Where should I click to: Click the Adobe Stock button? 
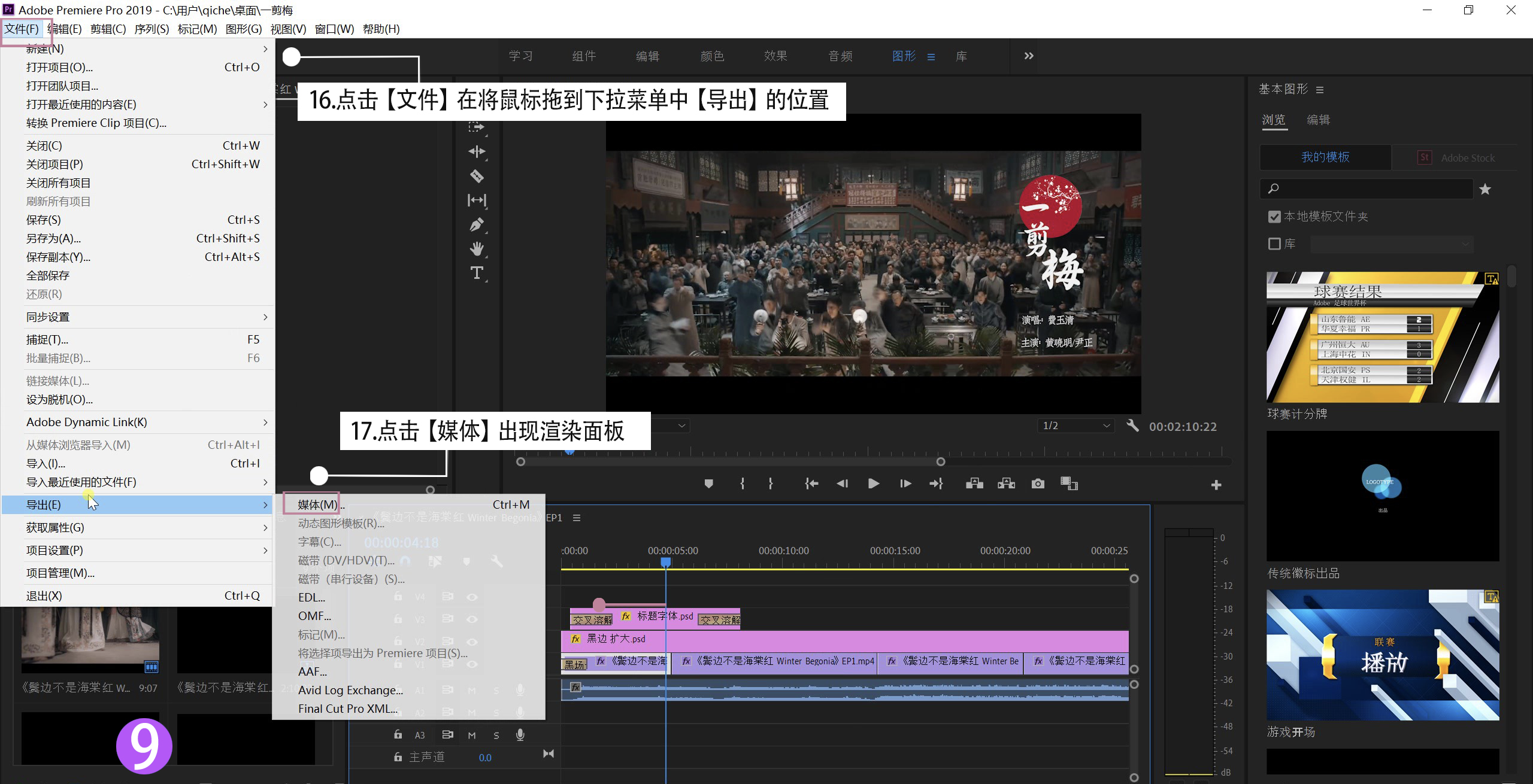pyautogui.click(x=1456, y=157)
